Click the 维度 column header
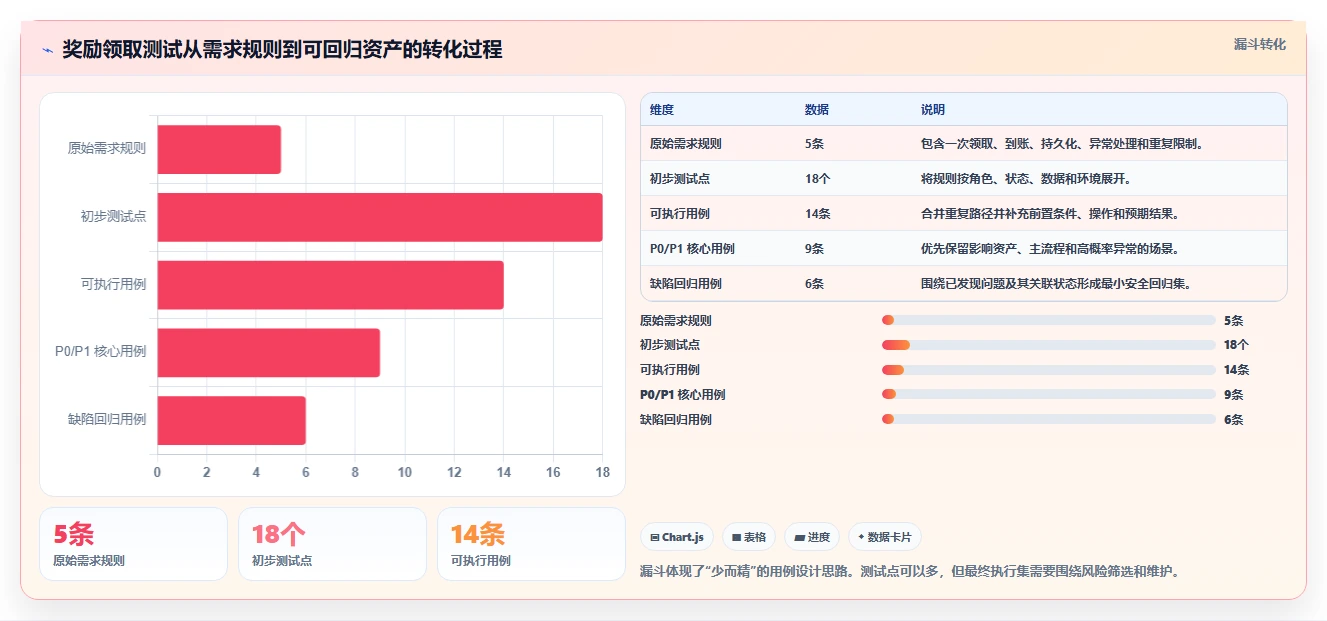This screenshot has width=1327, height=621. pyautogui.click(x=662, y=110)
